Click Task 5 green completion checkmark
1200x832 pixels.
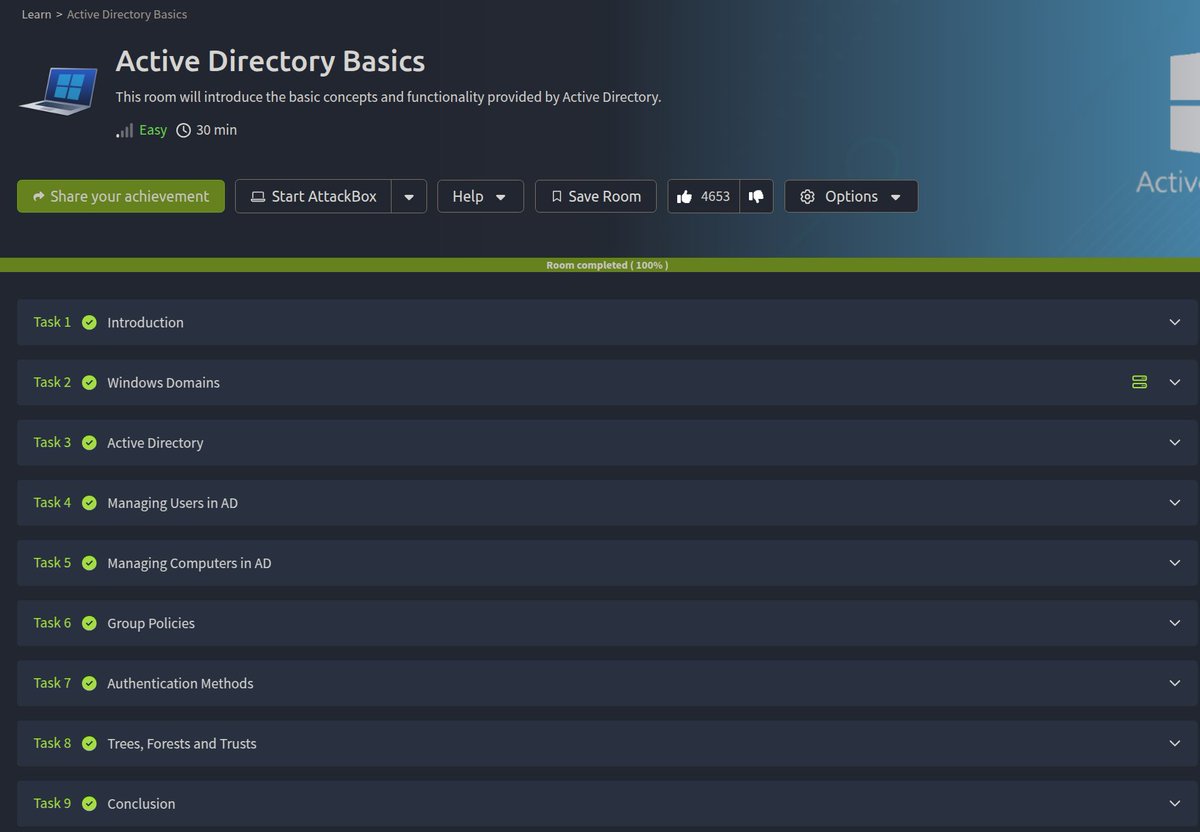click(x=89, y=563)
